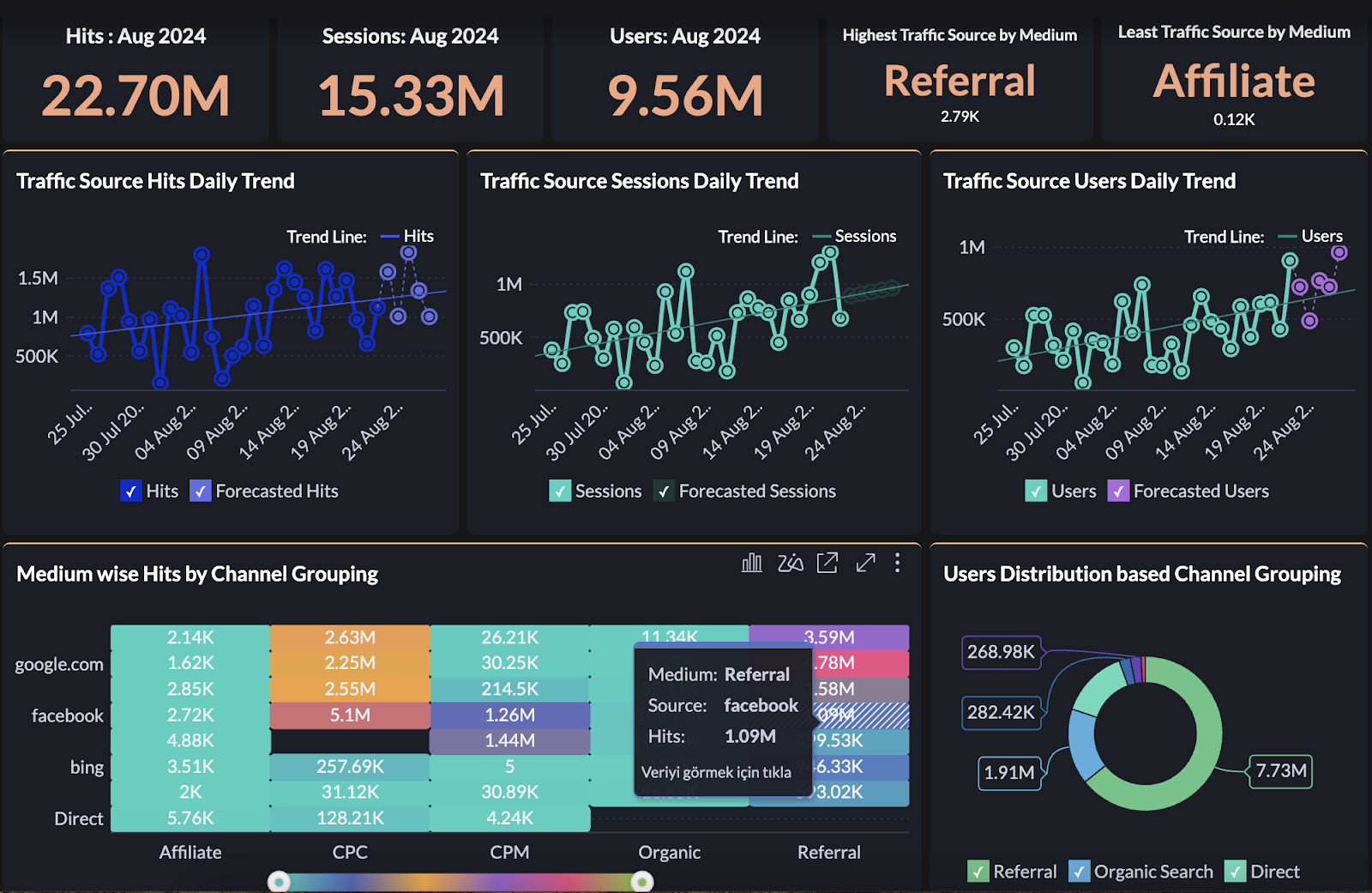Toggle the Sessions legend checkbox
The image size is (1372, 893).
[560, 492]
